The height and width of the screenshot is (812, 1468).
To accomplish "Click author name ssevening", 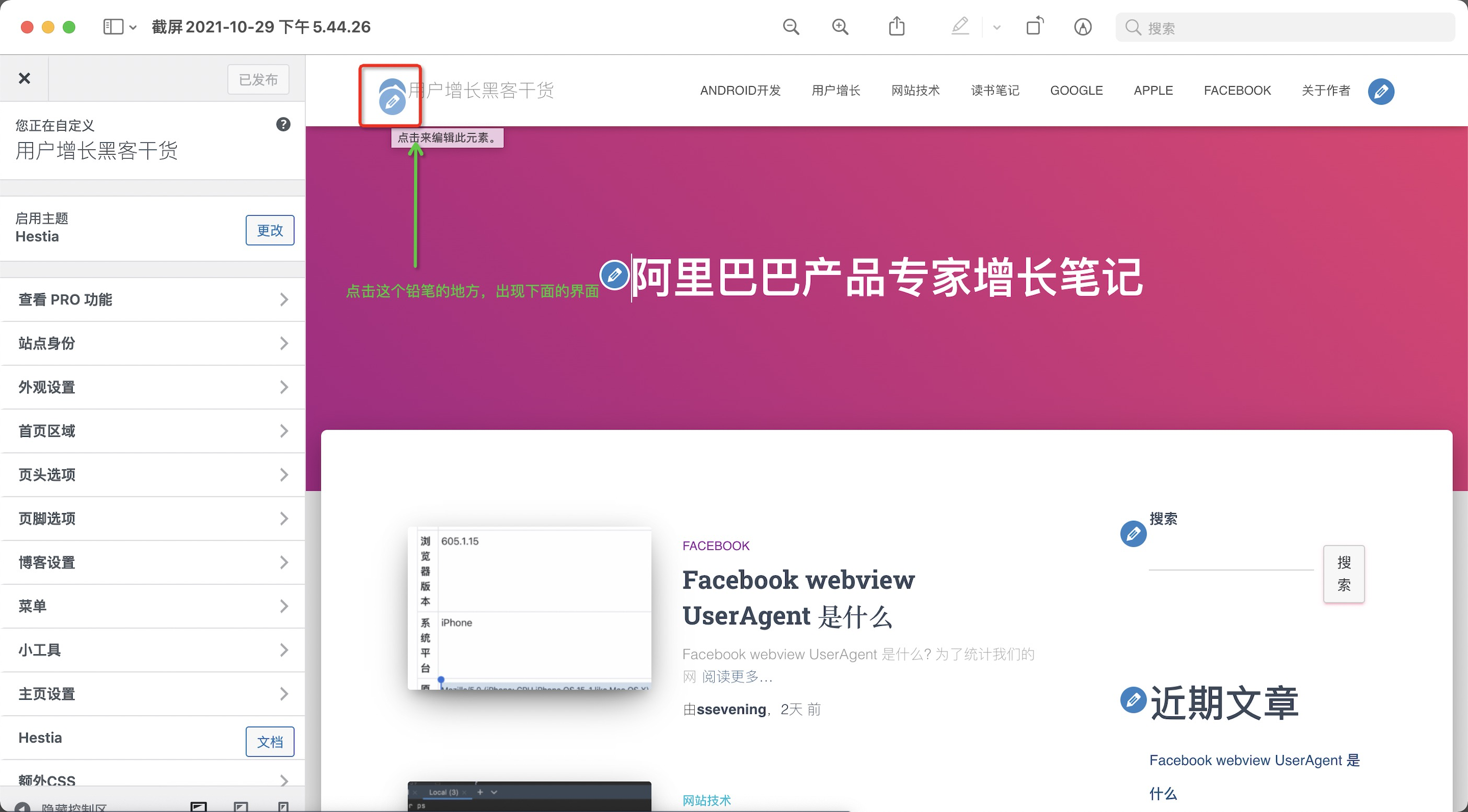I will click(x=731, y=710).
